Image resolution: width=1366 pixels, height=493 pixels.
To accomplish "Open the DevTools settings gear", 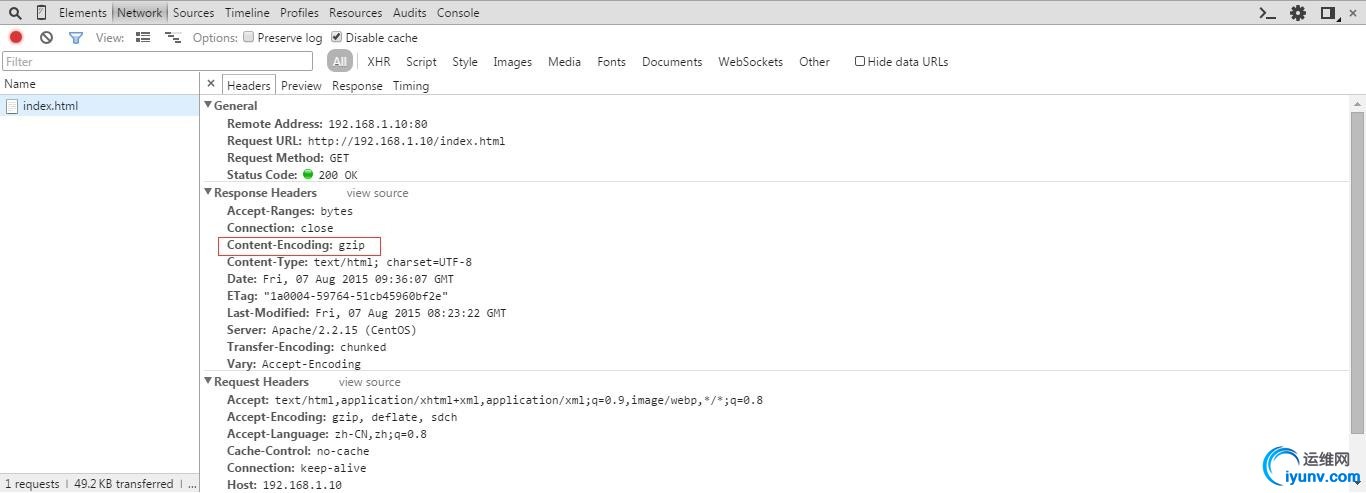I will click(1298, 13).
